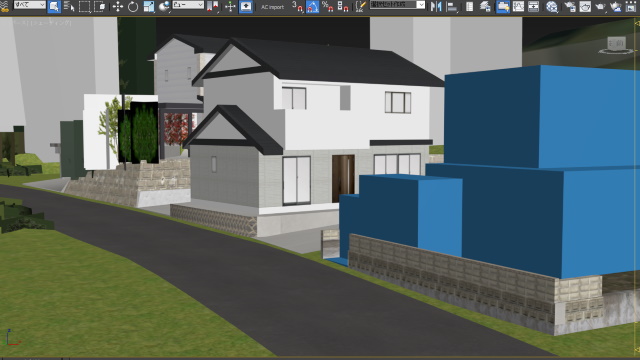Open the Material Editor
This screenshot has height=360, width=640.
(552, 7)
